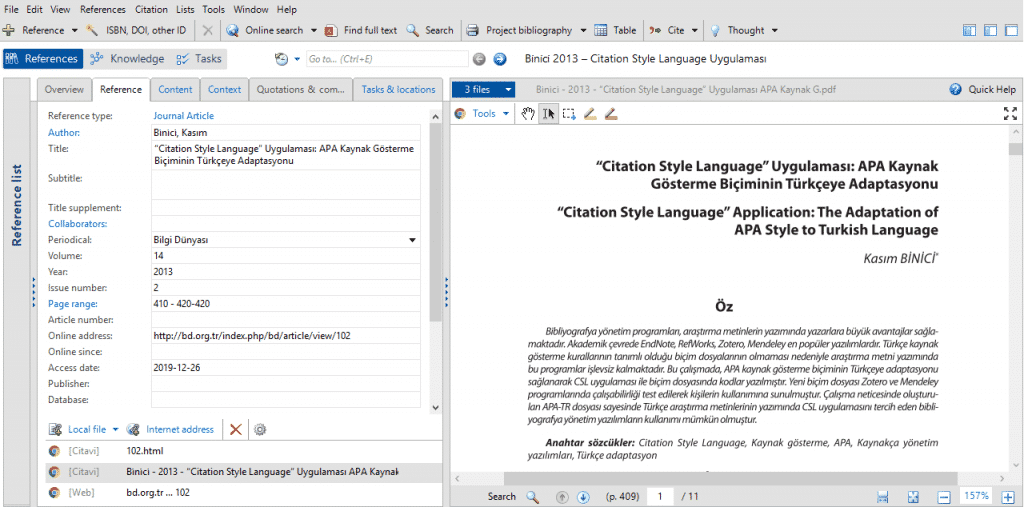Go to next PDF page arrow
Viewport: 1024px width, 507px height.
pyautogui.click(x=583, y=496)
